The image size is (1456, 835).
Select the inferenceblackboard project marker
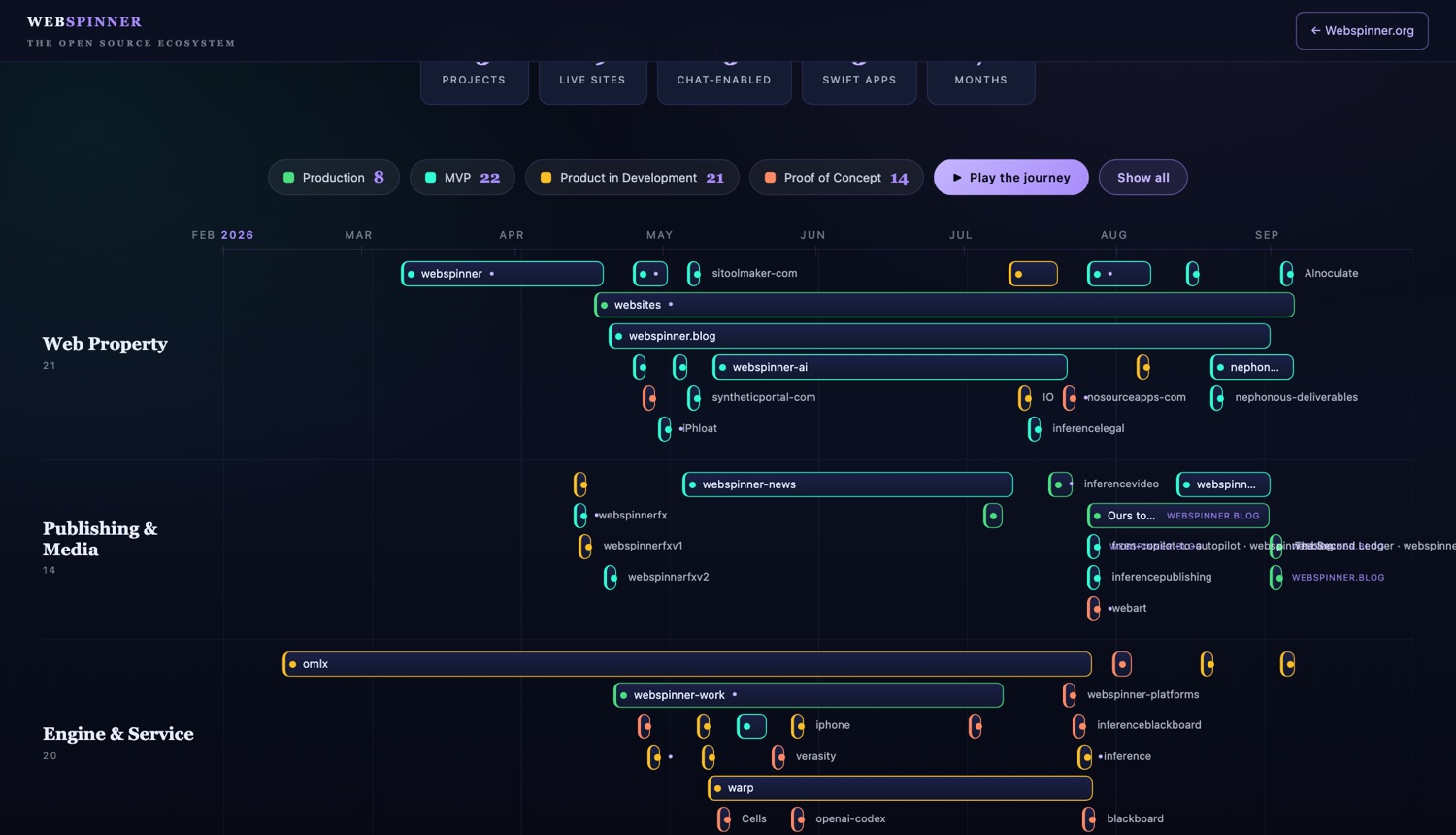click(x=1079, y=726)
